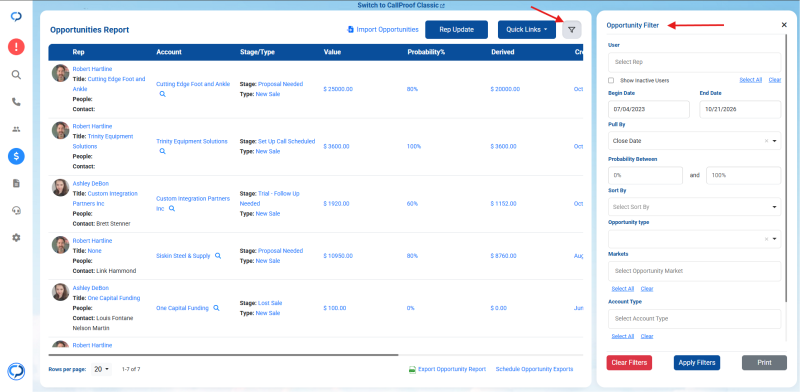Image resolution: width=800 pixels, height=392 pixels.
Task: Open the Quick Links dropdown
Action: pos(527,30)
